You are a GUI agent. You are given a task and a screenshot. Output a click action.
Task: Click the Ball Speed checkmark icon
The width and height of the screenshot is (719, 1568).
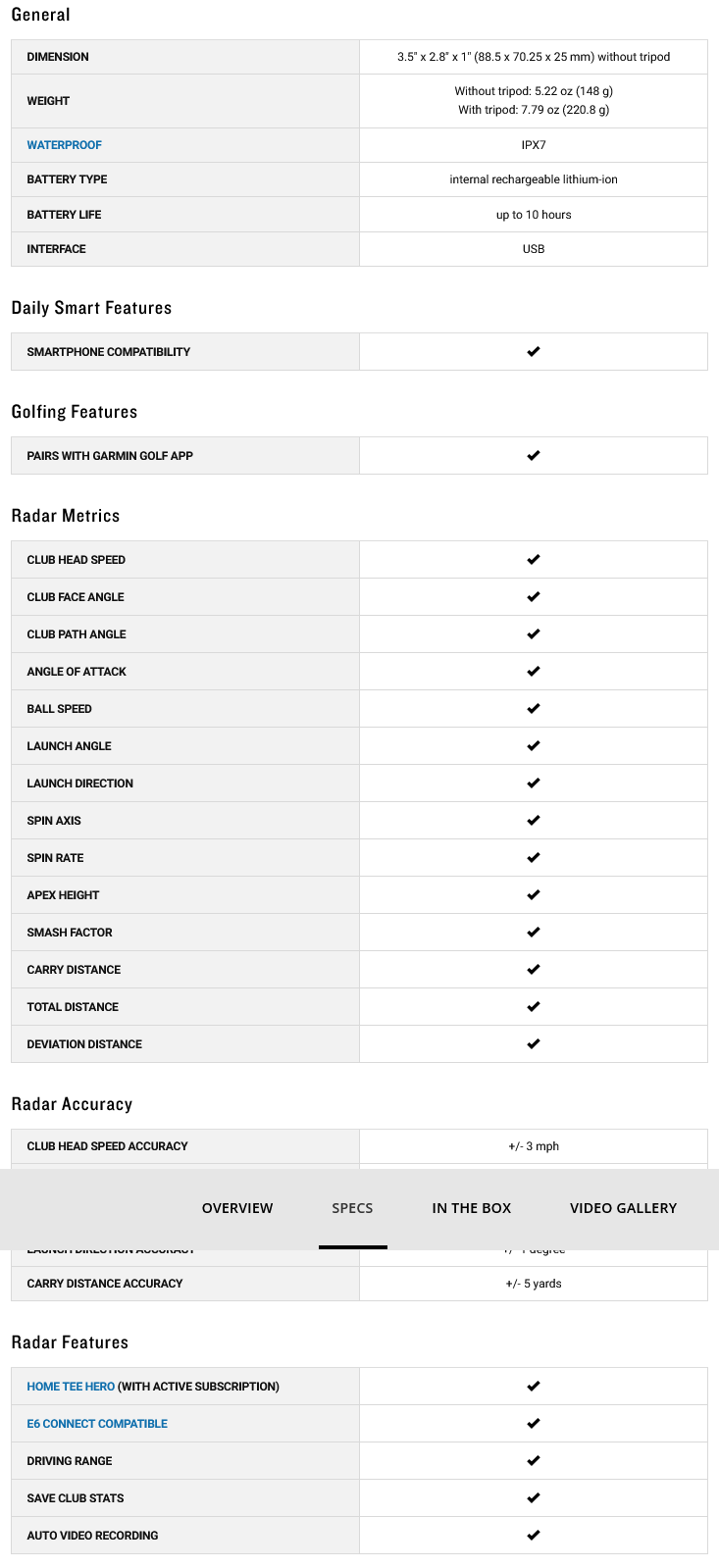[x=534, y=709]
